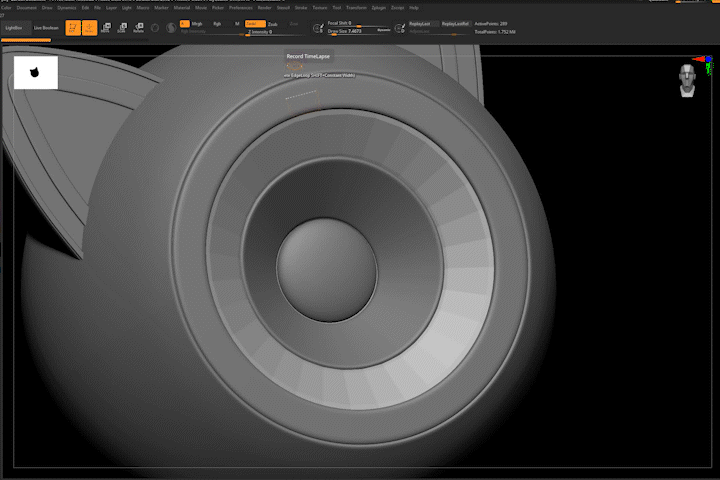This screenshot has height=480, width=720.
Task: Click the Z Intensity slider
Action: tap(276, 32)
